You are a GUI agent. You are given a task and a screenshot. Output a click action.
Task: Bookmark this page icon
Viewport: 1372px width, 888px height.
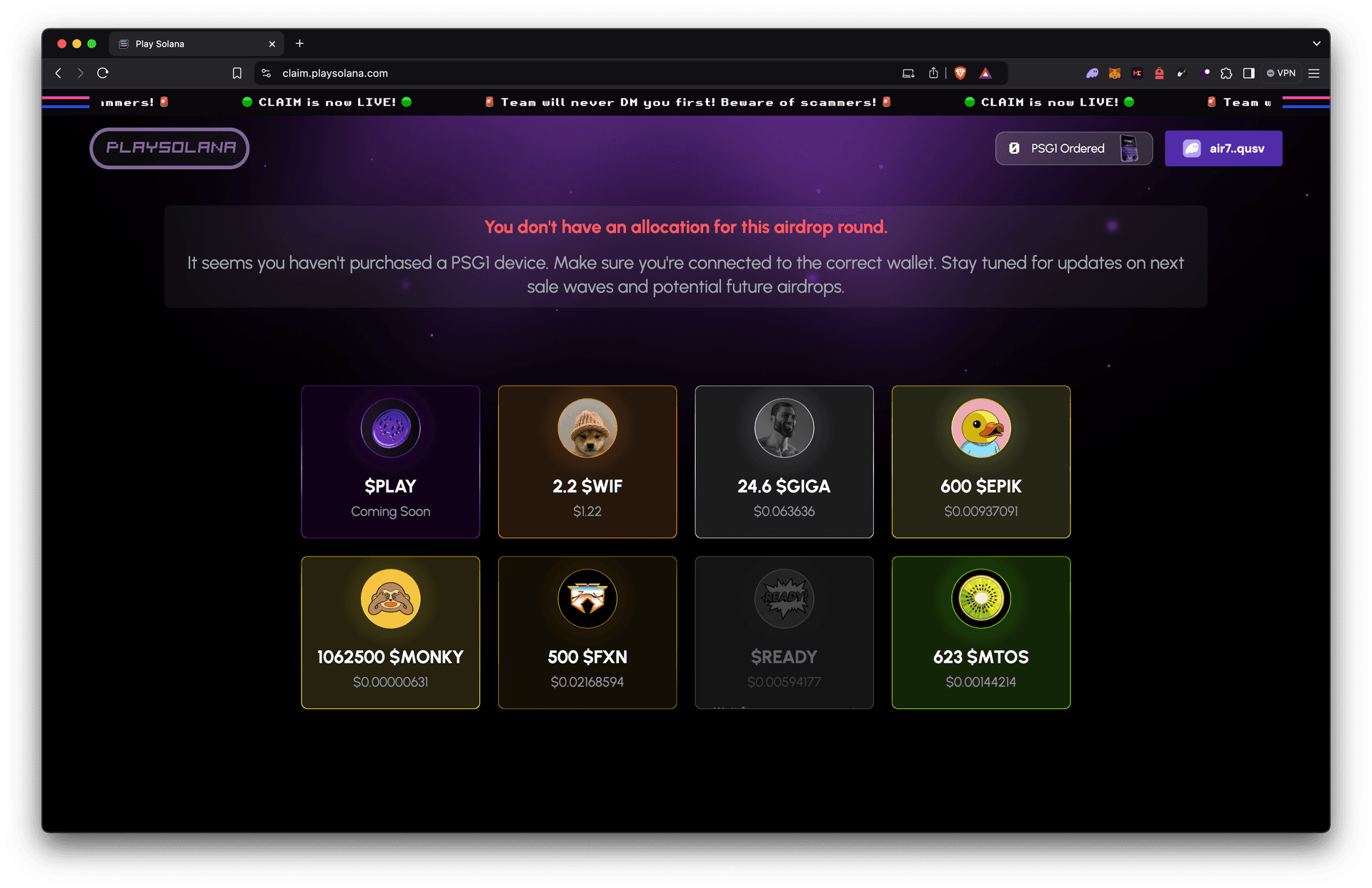[237, 73]
